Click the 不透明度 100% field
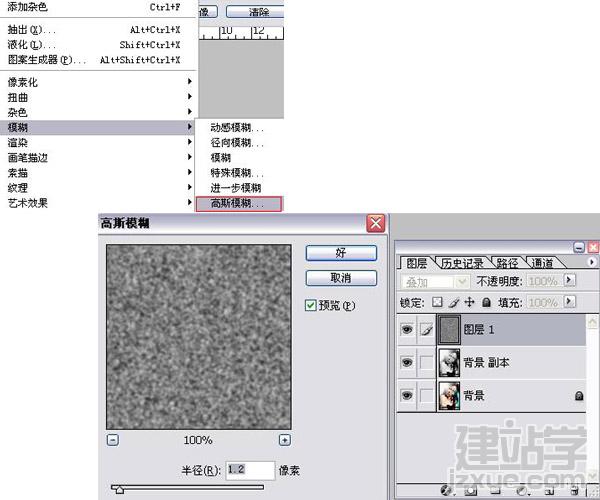The height and width of the screenshot is (500, 600). click(545, 281)
